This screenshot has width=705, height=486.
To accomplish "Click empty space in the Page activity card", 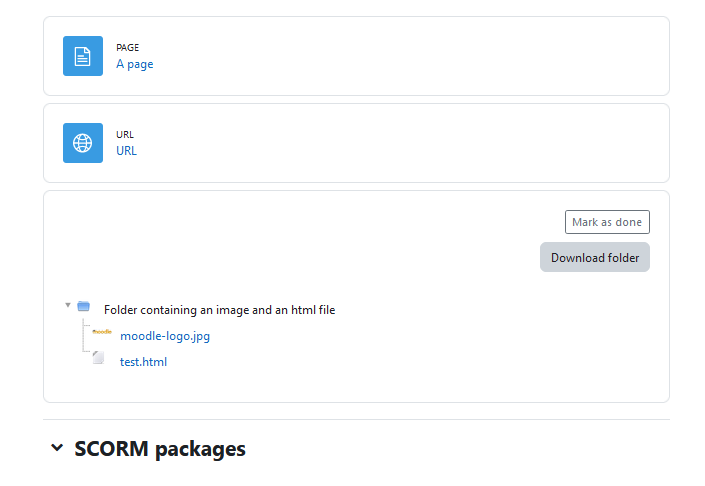I will click(405, 56).
